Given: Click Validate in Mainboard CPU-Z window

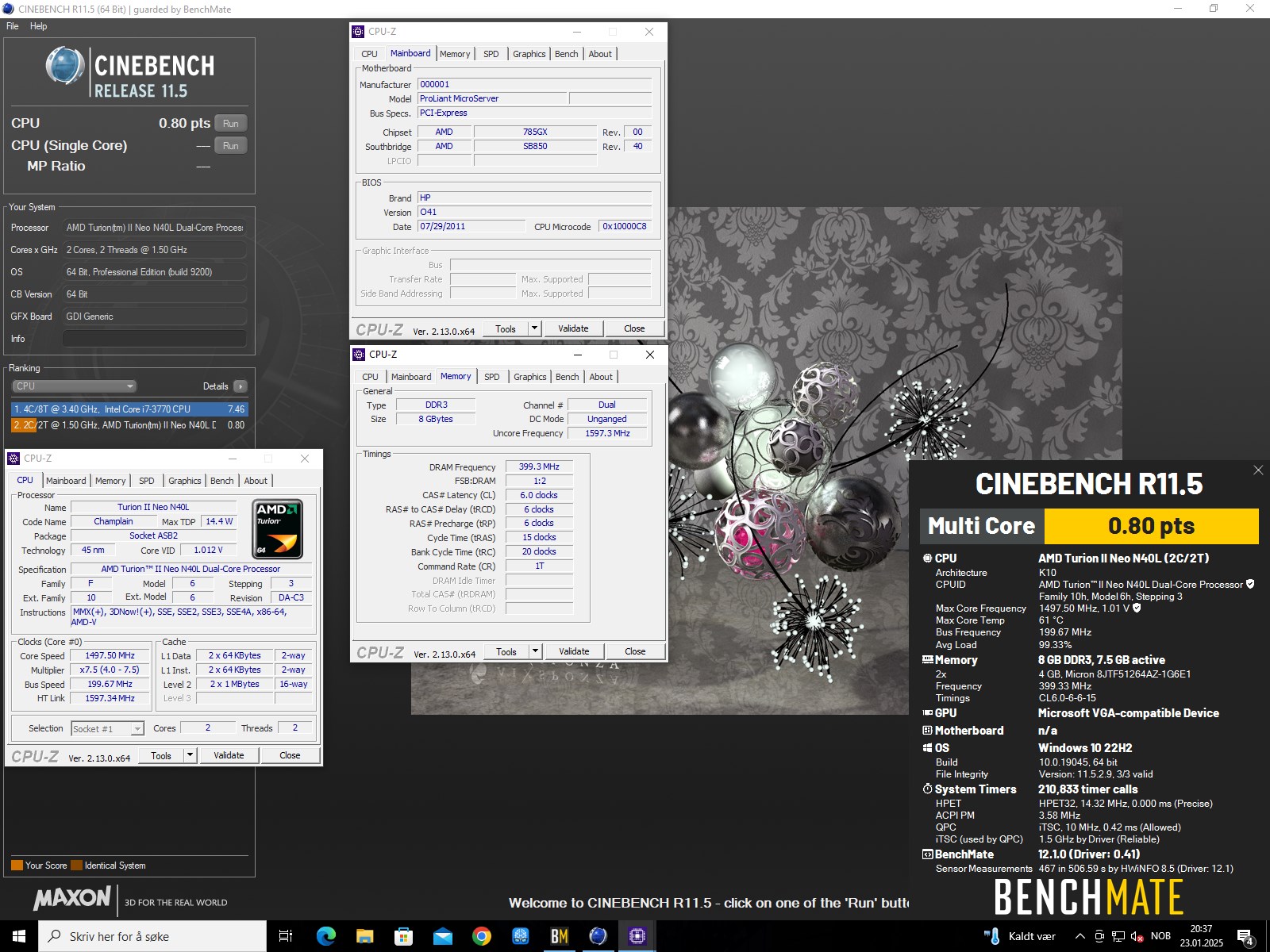Looking at the screenshot, I should pyautogui.click(x=573, y=328).
